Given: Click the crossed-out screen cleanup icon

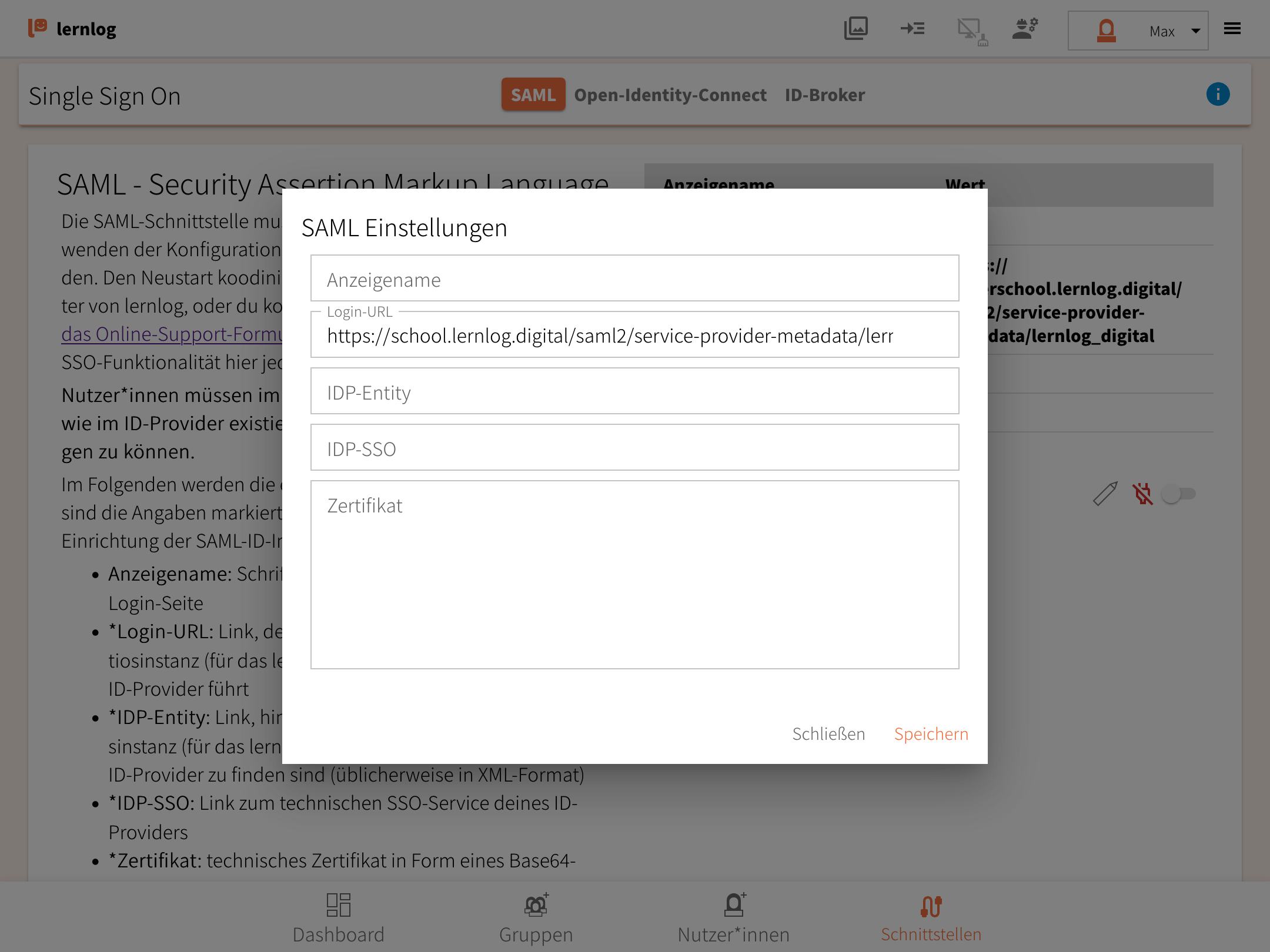Looking at the screenshot, I should pyautogui.click(x=971, y=31).
